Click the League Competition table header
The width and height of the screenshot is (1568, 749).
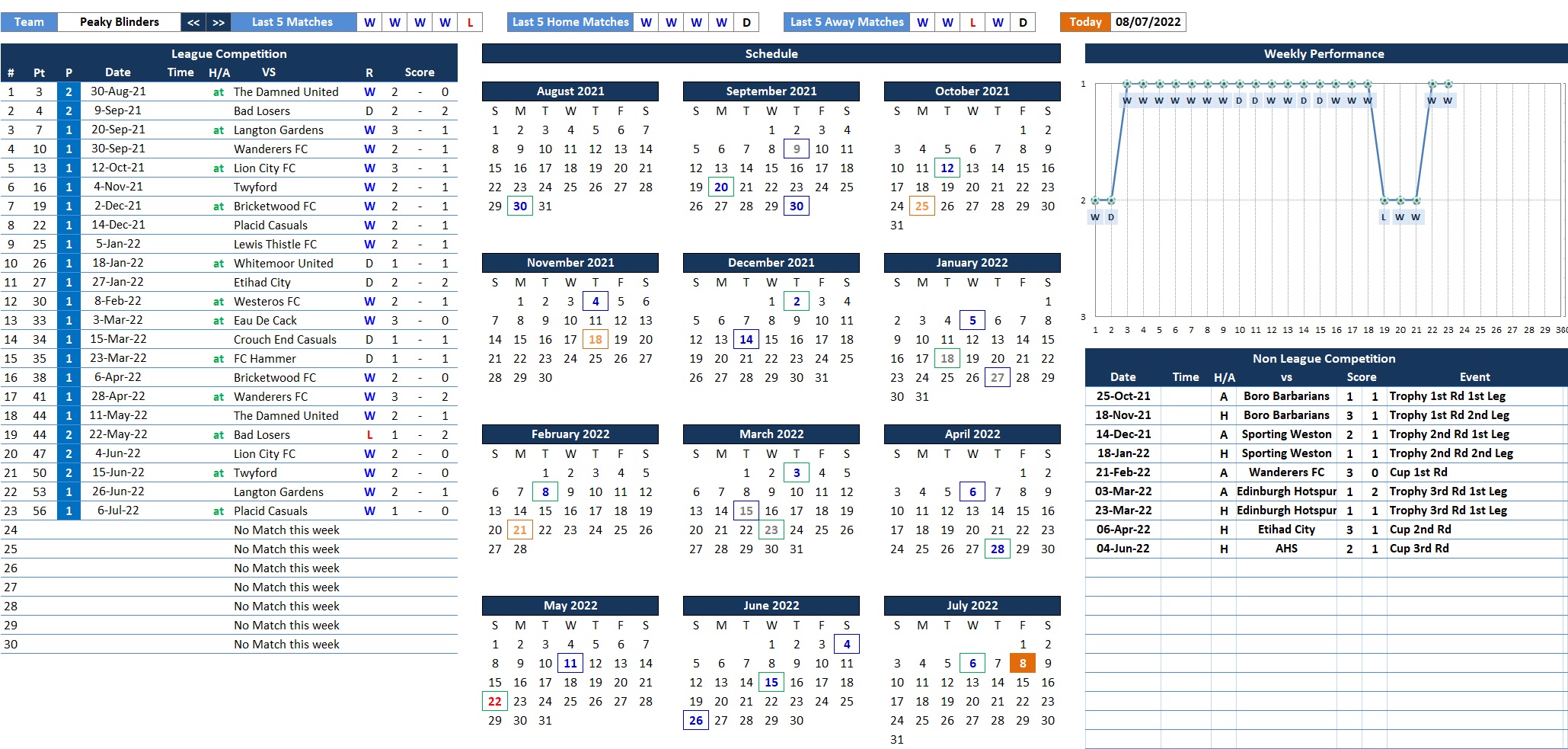click(x=228, y=53)
